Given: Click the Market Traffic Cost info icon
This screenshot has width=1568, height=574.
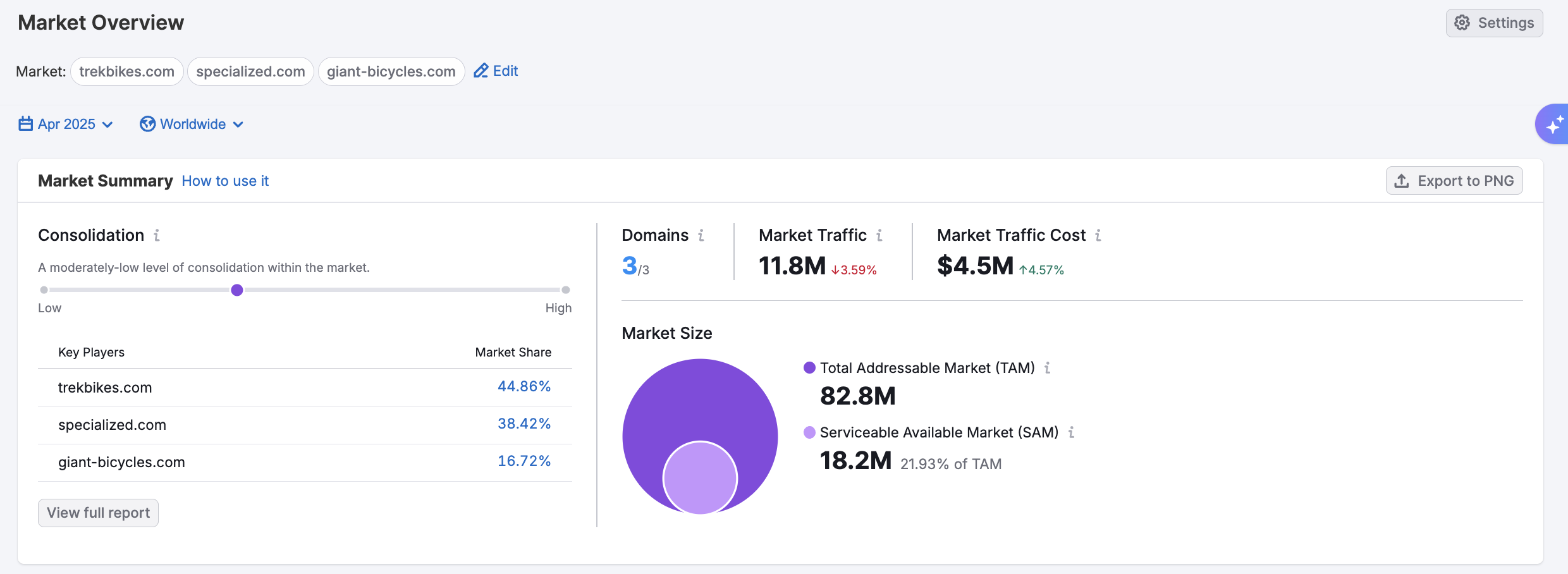Looking at the screenshot, I should 1098,235.
